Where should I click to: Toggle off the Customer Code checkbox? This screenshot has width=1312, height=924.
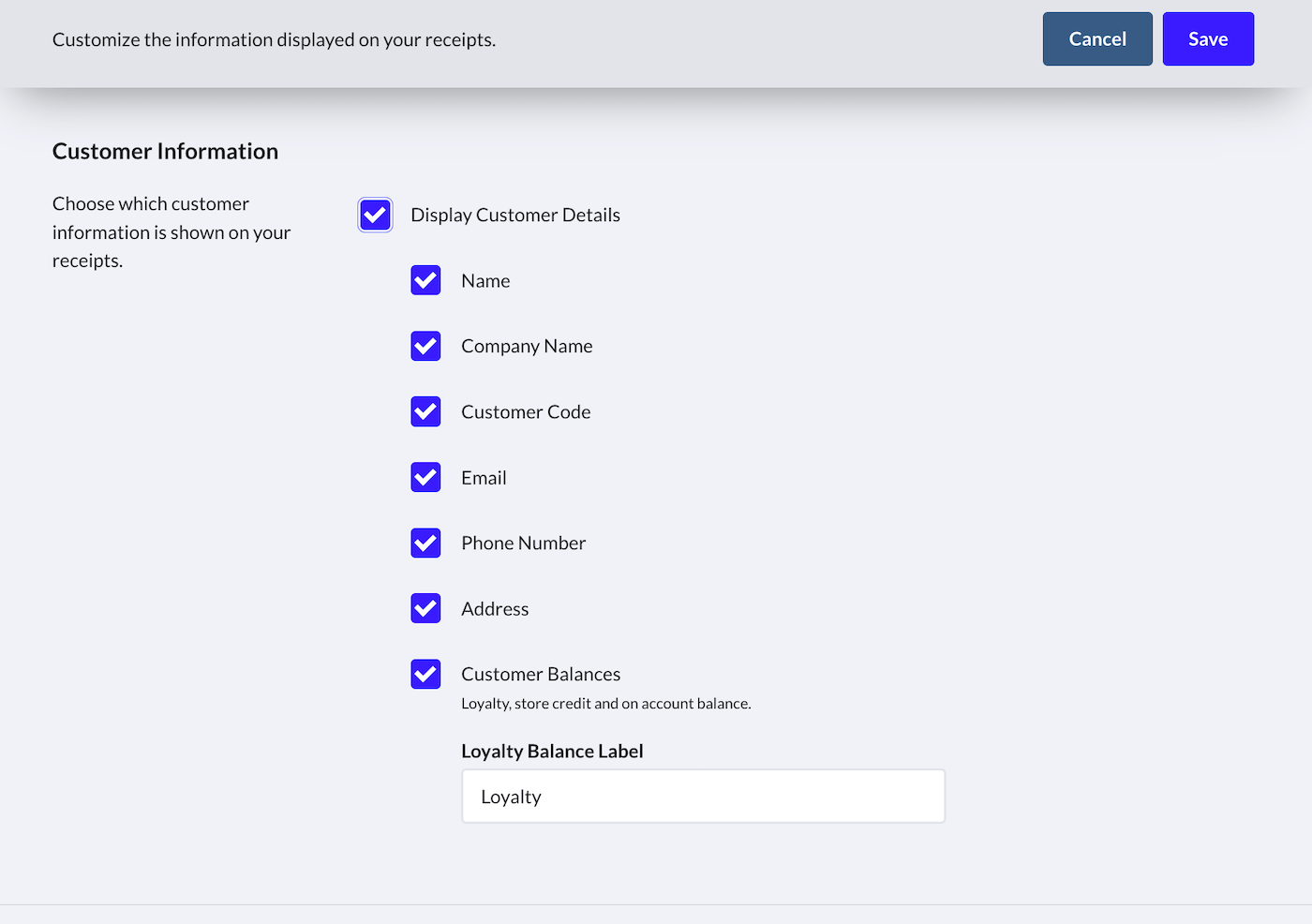[x=425, y=411]
